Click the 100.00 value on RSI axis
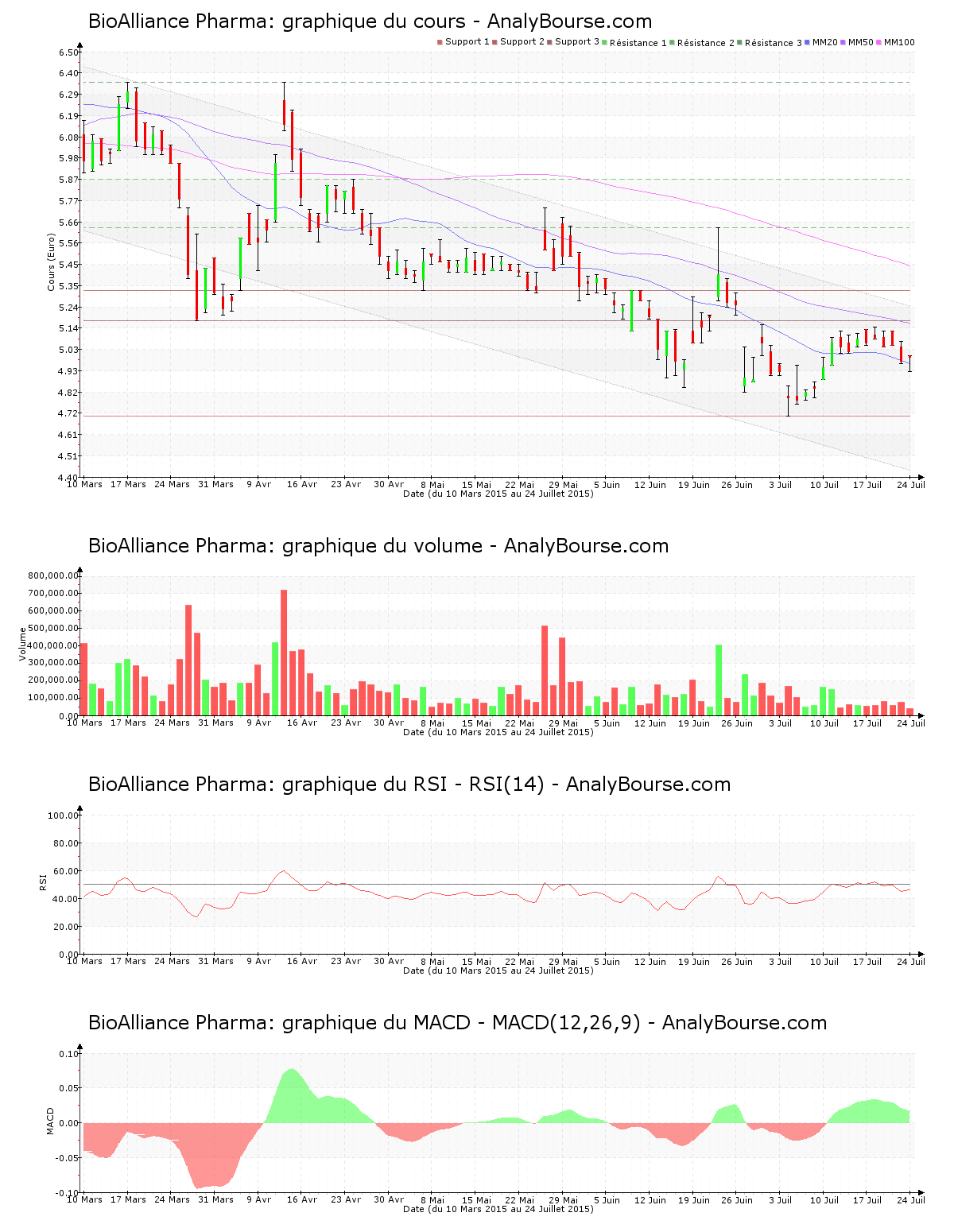954x1232 pixels. 64,816
